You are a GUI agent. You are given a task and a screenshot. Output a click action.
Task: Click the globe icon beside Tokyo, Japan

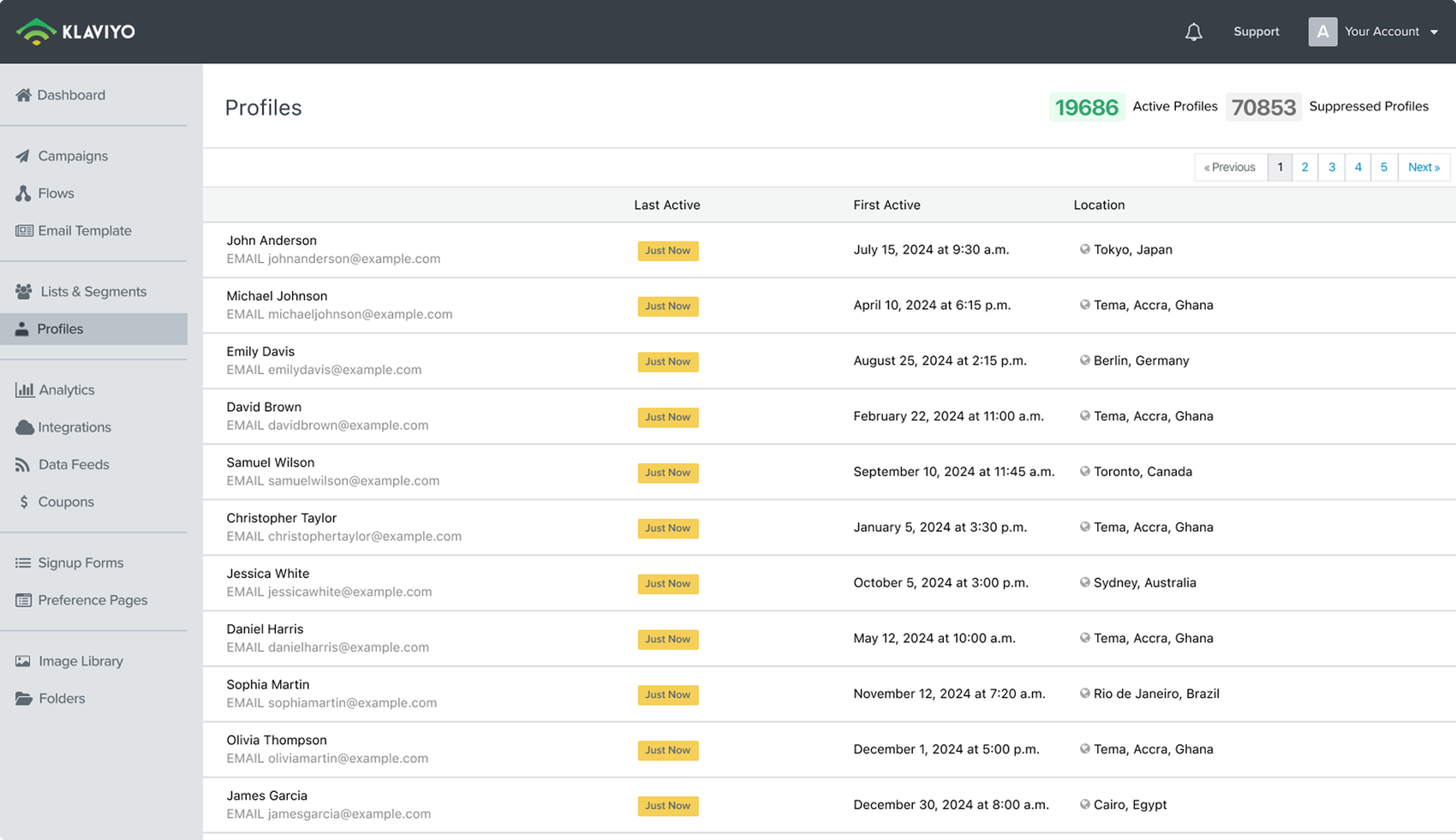coord(1084,249)
